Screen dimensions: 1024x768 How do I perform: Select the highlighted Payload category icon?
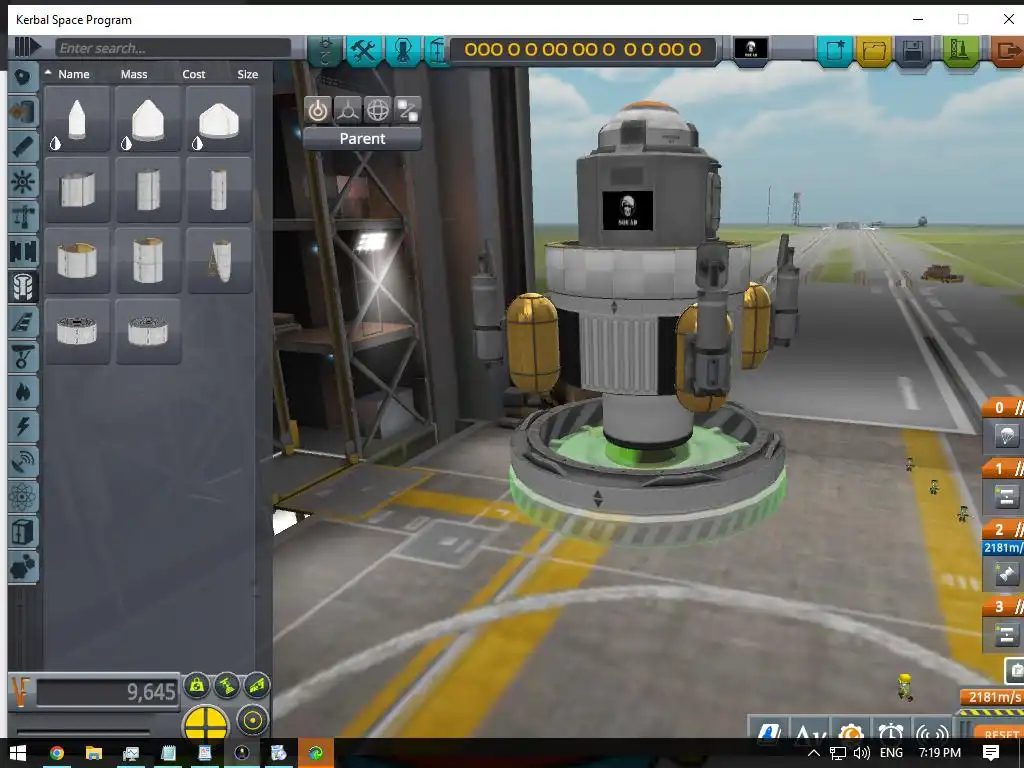tap(24, 287)
